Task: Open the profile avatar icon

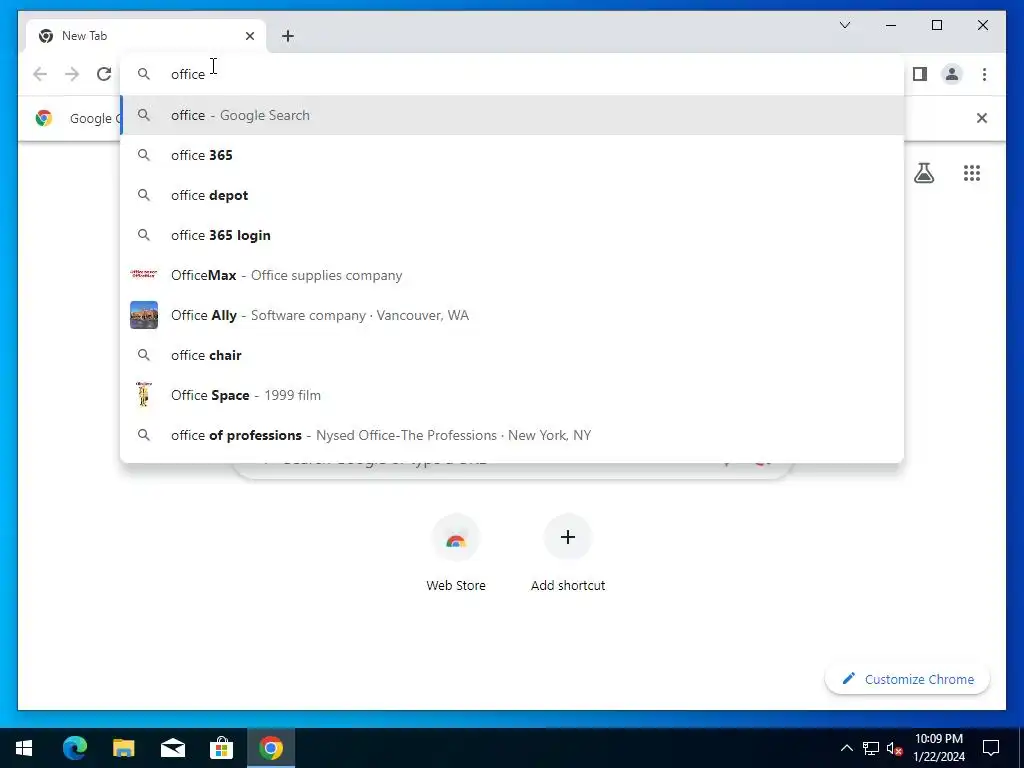Action: tap(952, 74)
